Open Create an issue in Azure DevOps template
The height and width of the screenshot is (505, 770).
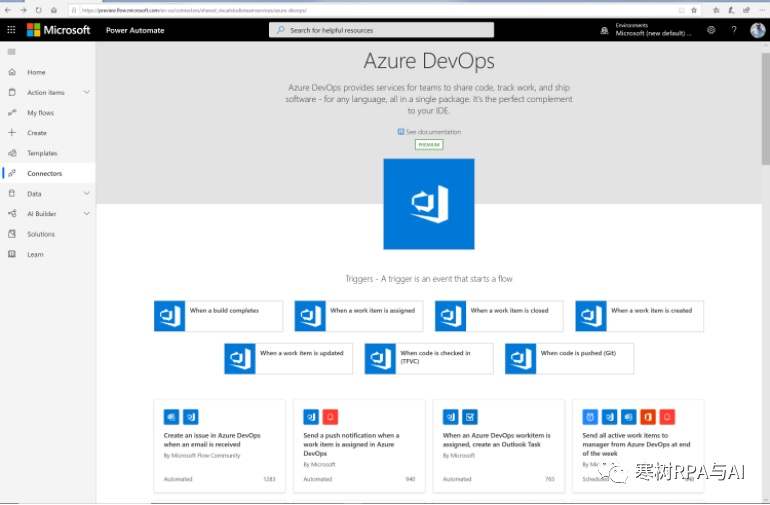point(220,446)
